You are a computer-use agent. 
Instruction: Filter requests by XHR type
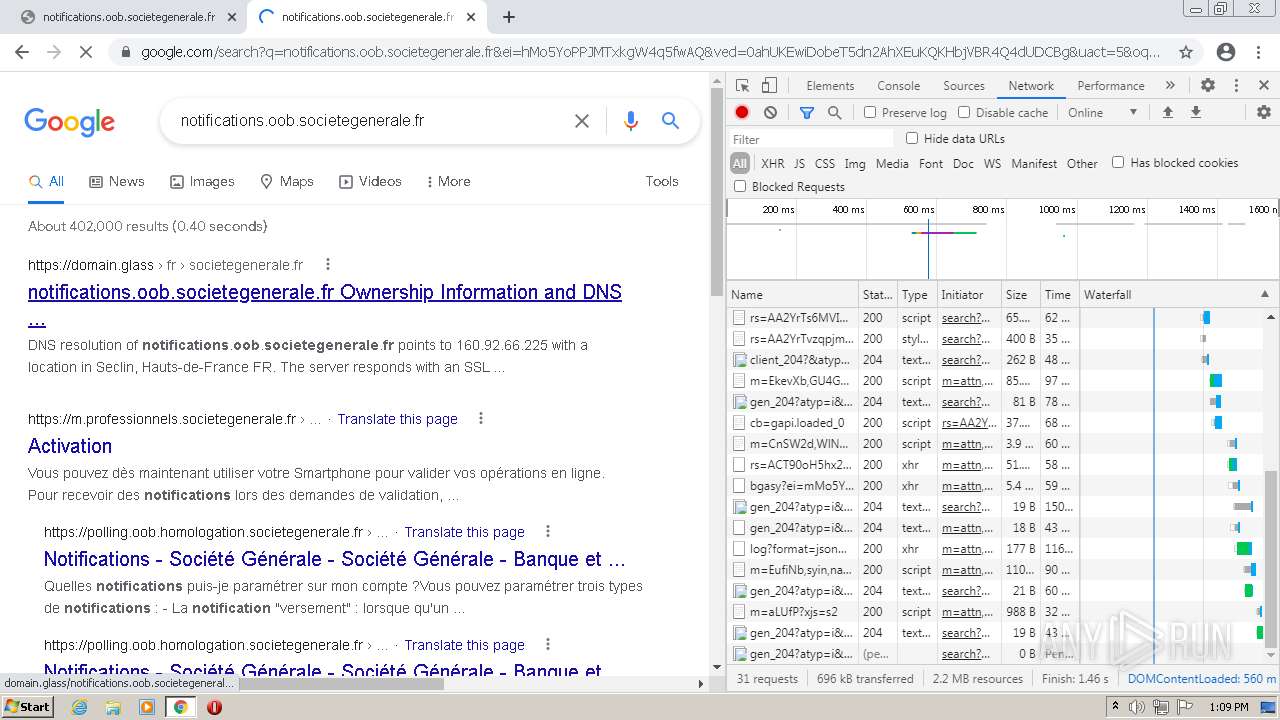[x=773, y=163]
